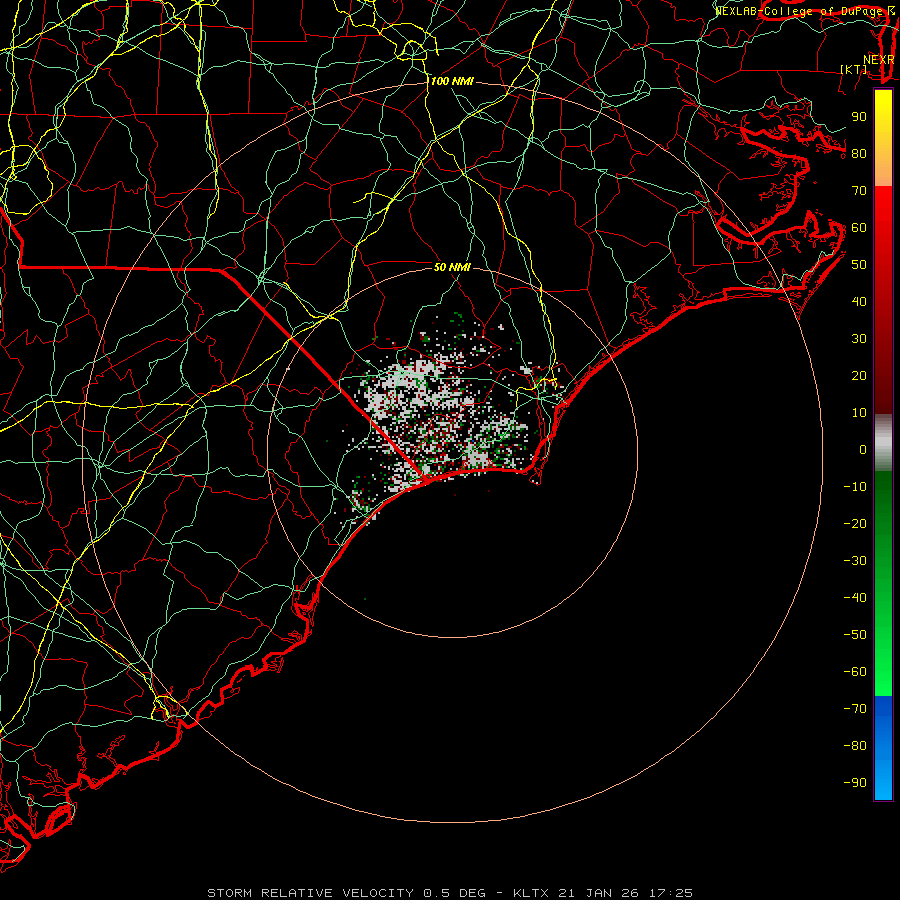Click the '-40' scale value
The image size is (900, 900).
pyautogui.click(x=855, y=598)
